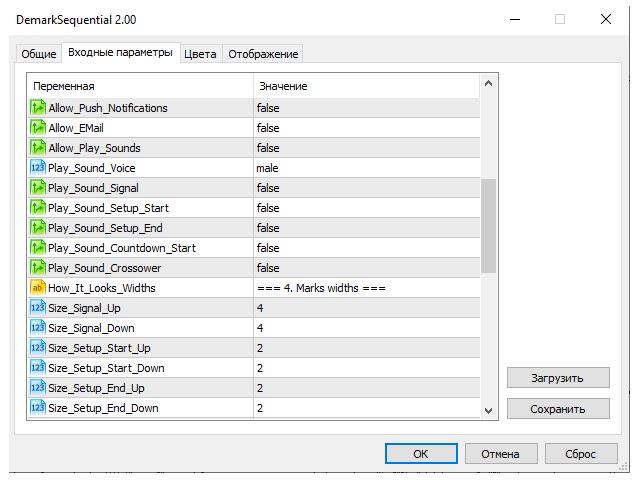Click the scroll up arrow of parameter list
The image size is (640, 480).
click(x=489, y=84)
